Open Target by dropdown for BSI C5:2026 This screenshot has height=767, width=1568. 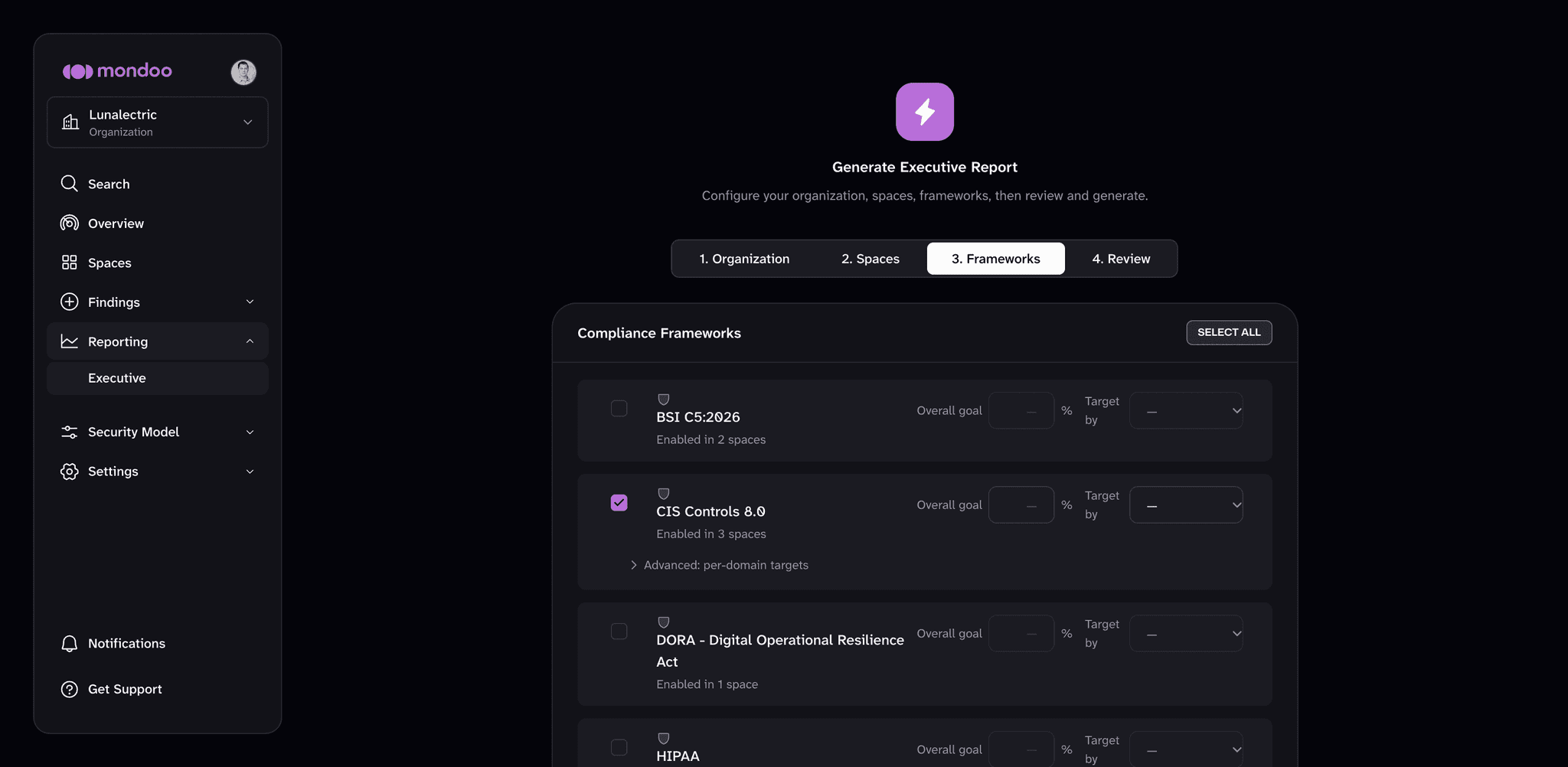point(1186,411)
